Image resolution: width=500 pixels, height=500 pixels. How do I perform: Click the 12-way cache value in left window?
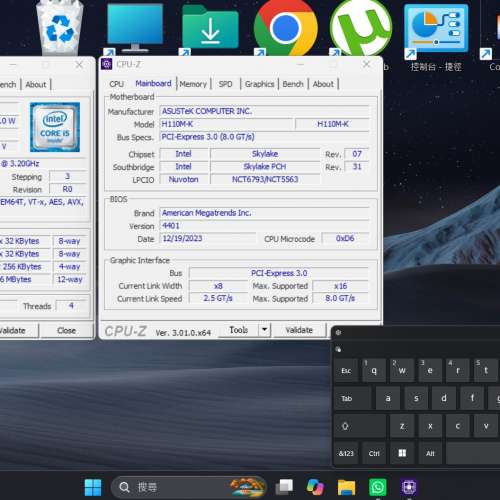tap(69, 279)
